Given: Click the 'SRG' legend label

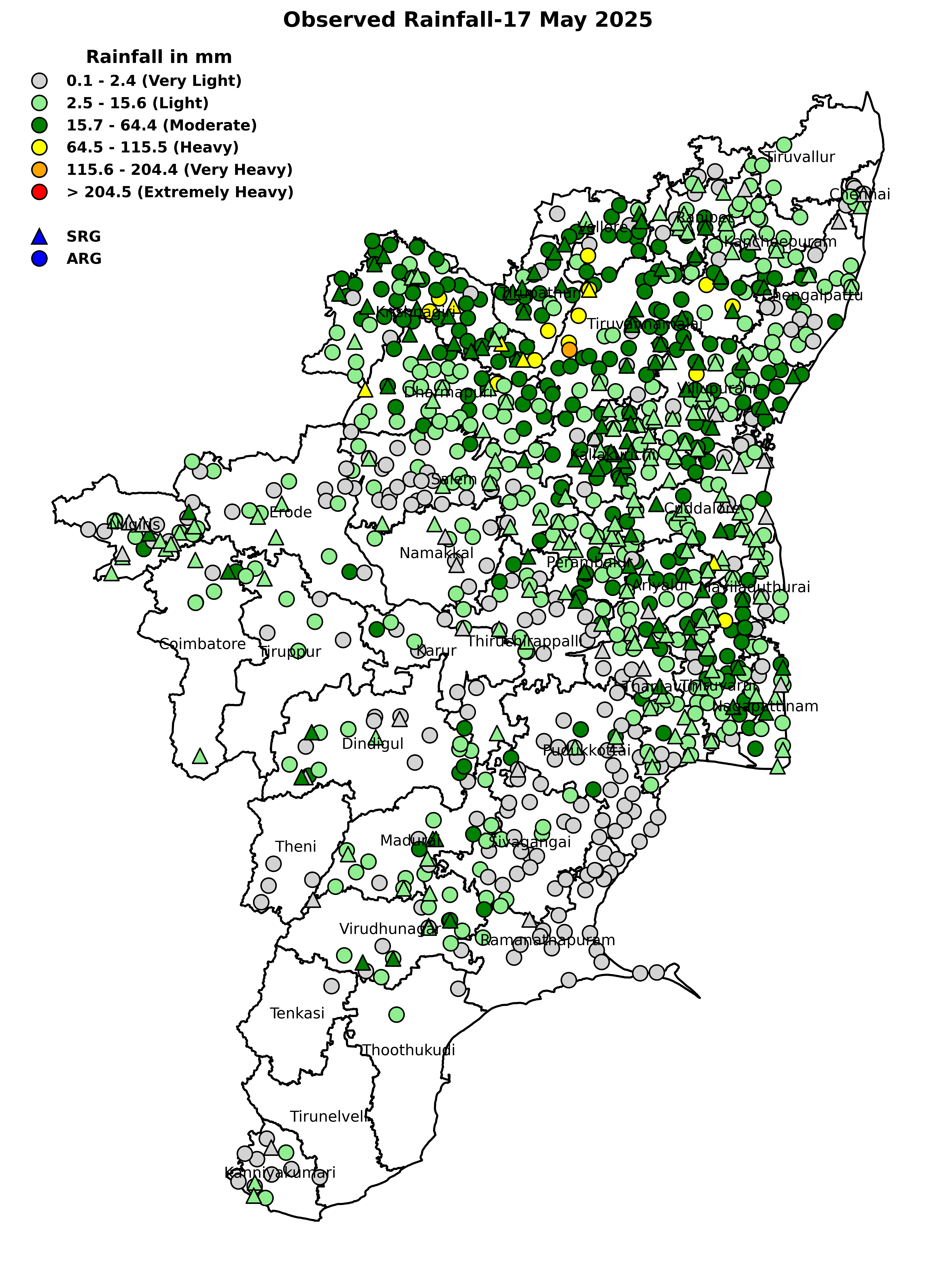Looking at the screenshot, I should pos(84,236).
